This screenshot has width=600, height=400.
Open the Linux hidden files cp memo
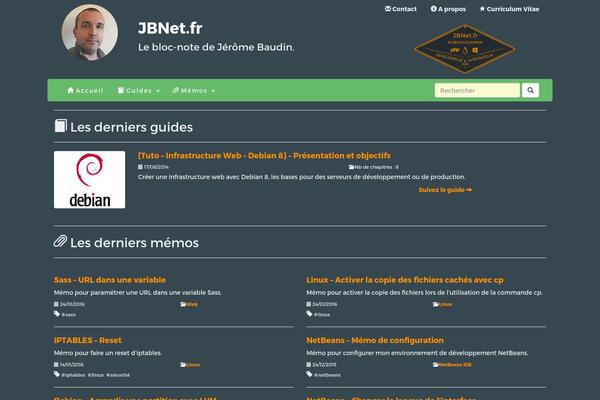coord(405,280)
